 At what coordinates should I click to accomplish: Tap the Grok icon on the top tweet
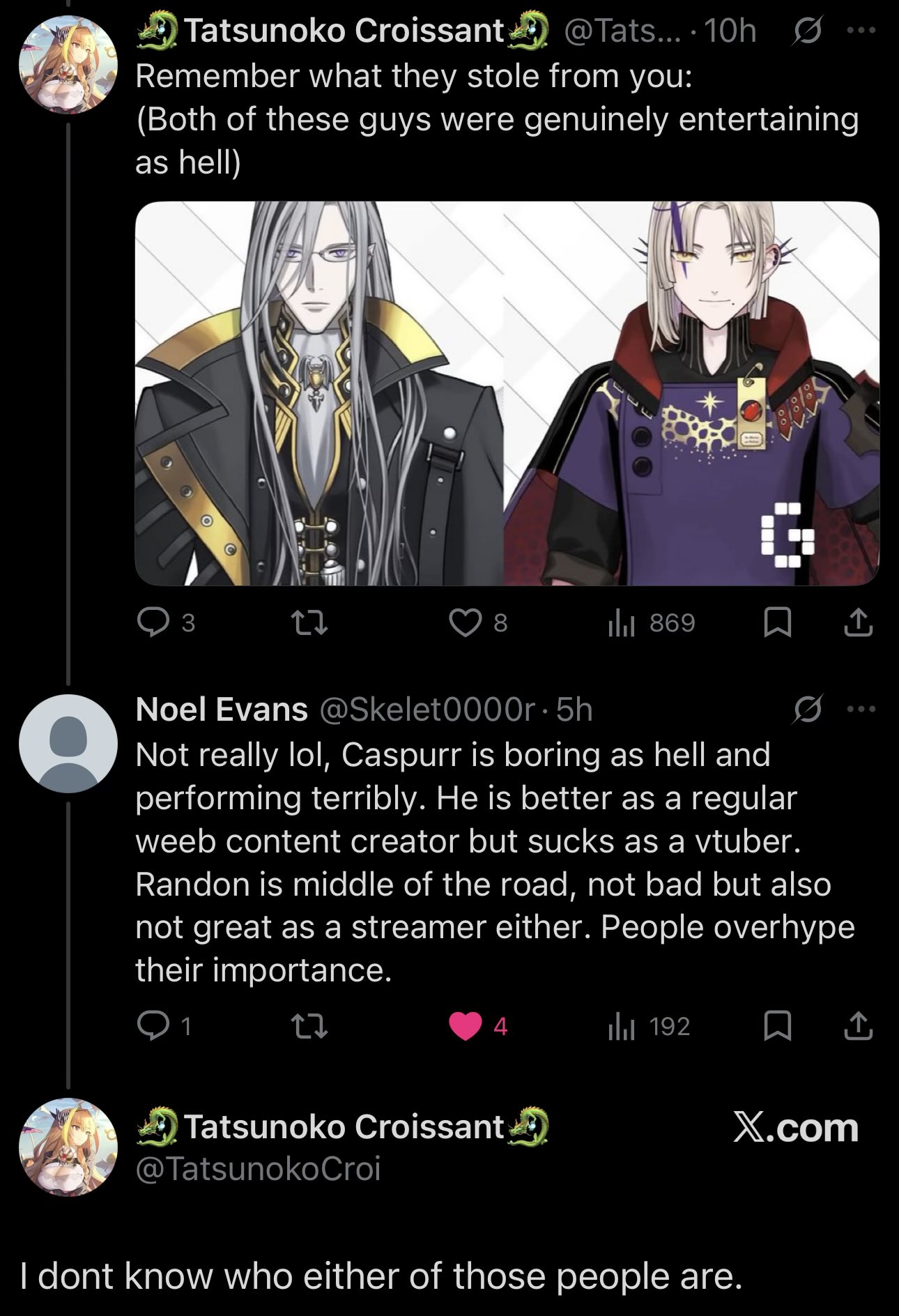pyautogui.click(x=807, y=31)
